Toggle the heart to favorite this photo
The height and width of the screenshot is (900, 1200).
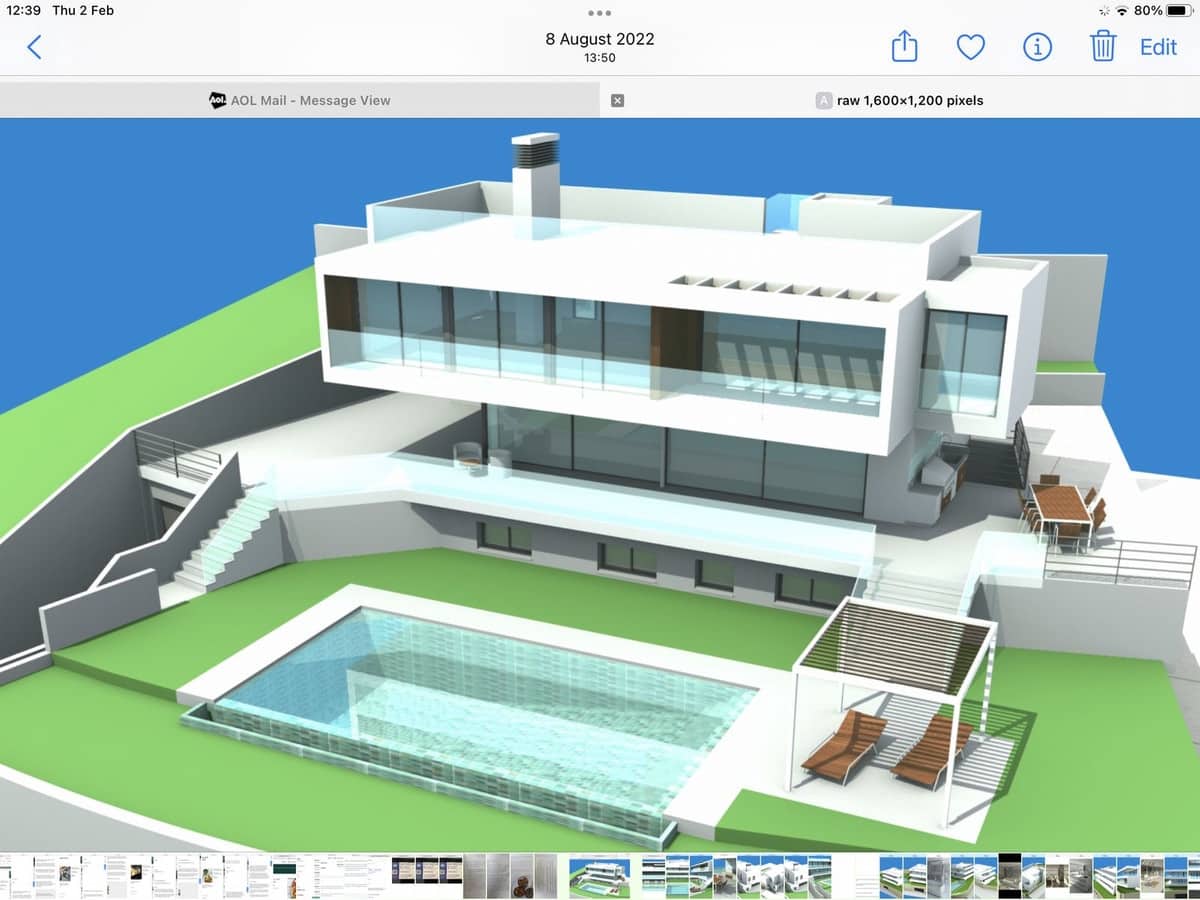(x=970, y=46)
